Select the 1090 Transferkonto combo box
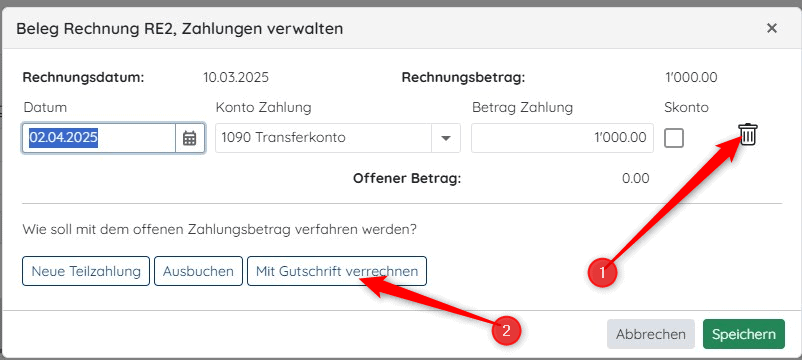Screen dimensions: 802x360 (338, 138)
